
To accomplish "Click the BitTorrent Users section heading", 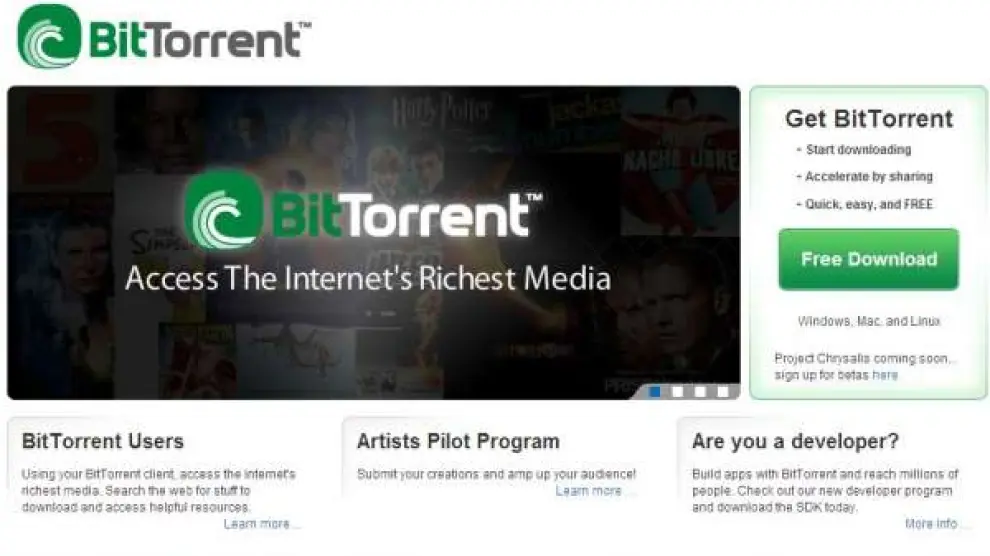I will (103, 441).
